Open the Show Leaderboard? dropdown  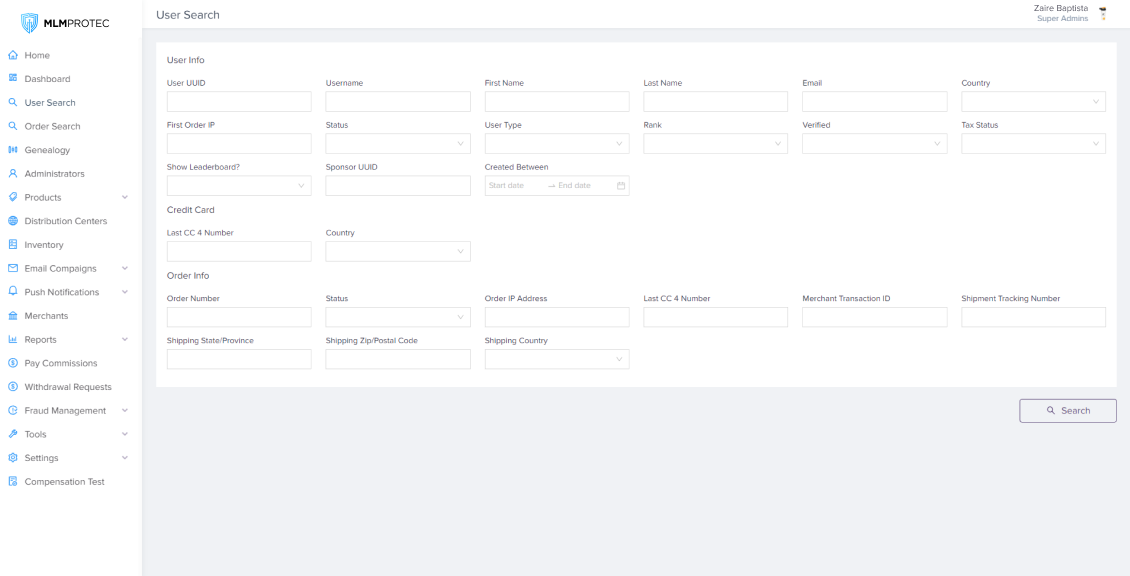coord(239,186)
